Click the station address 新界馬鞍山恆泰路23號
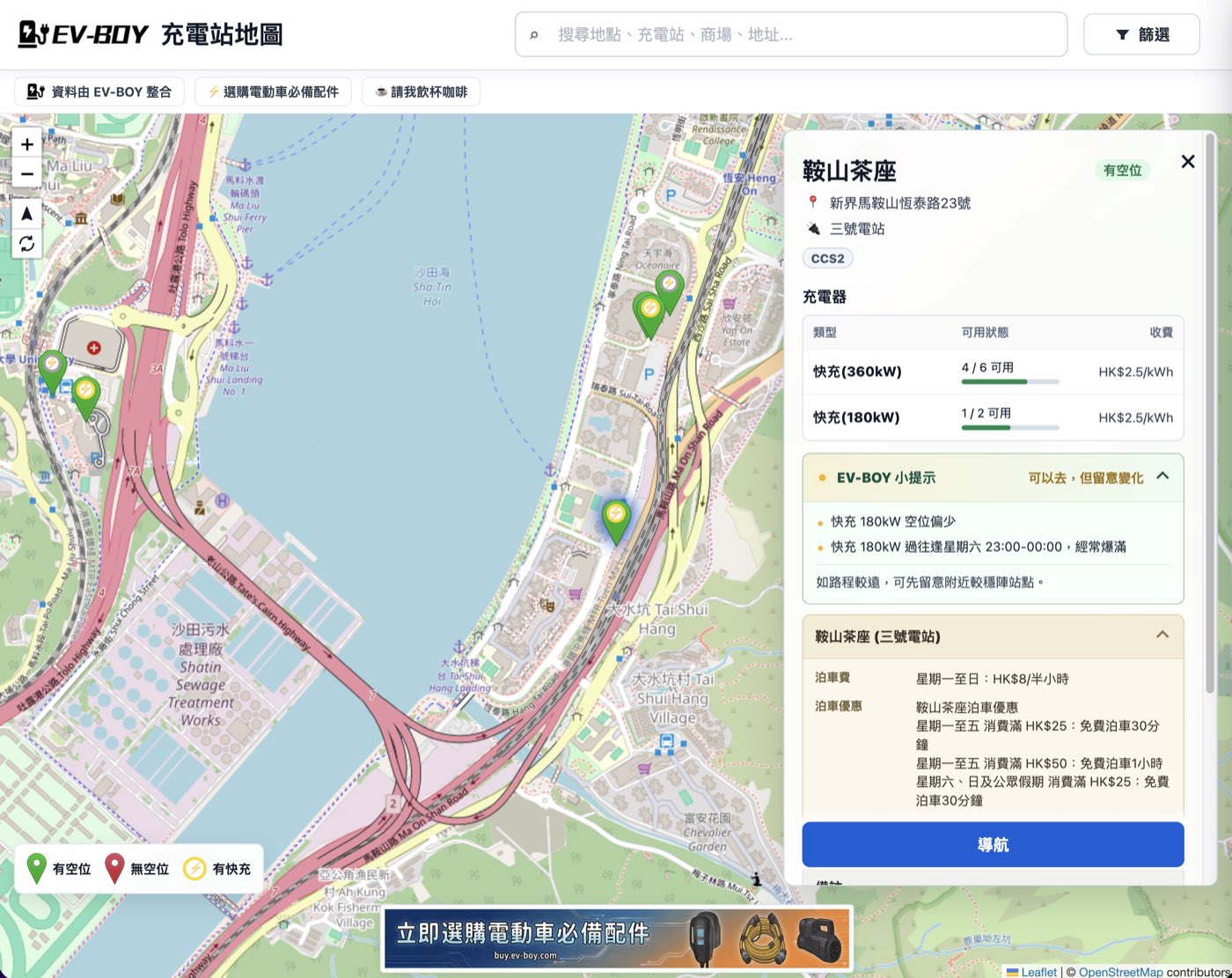Image resolution: width=1232 pixels, height=978 pixels. pos(899,203)
